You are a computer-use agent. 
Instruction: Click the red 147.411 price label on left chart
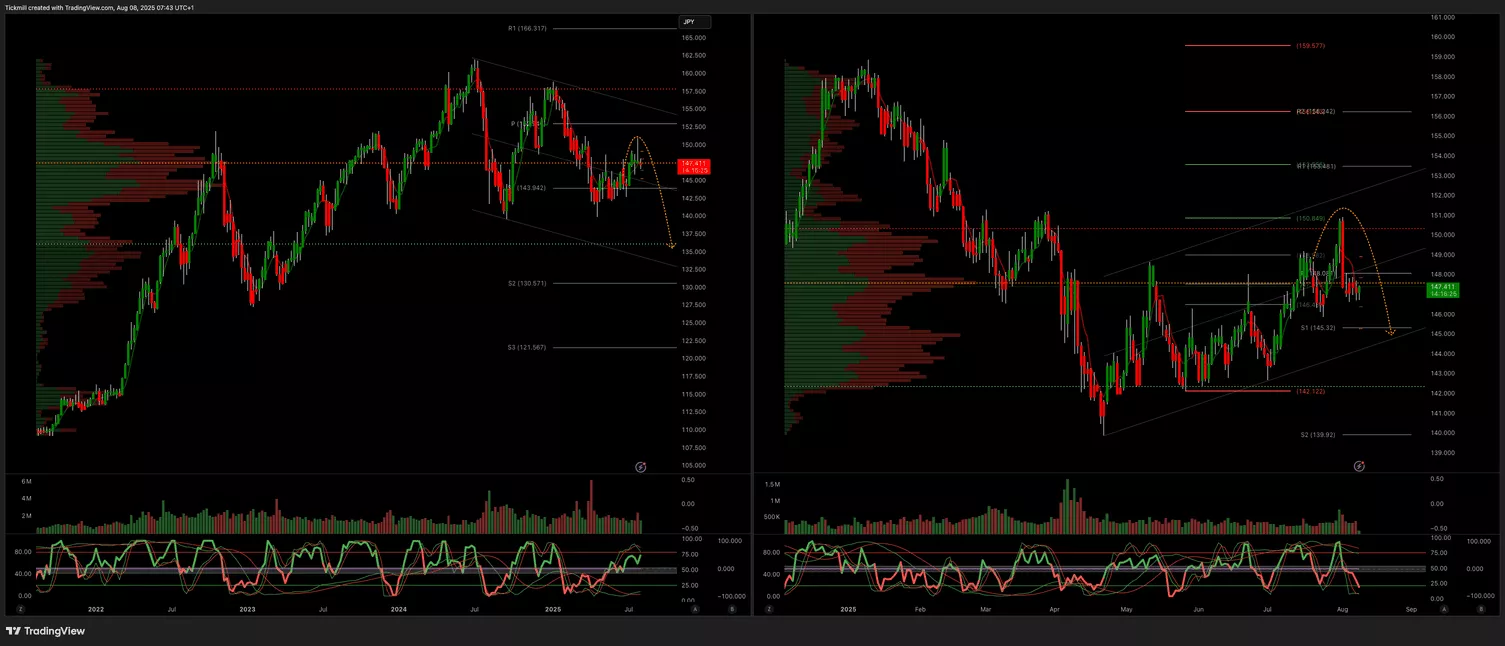click(692, 166)
